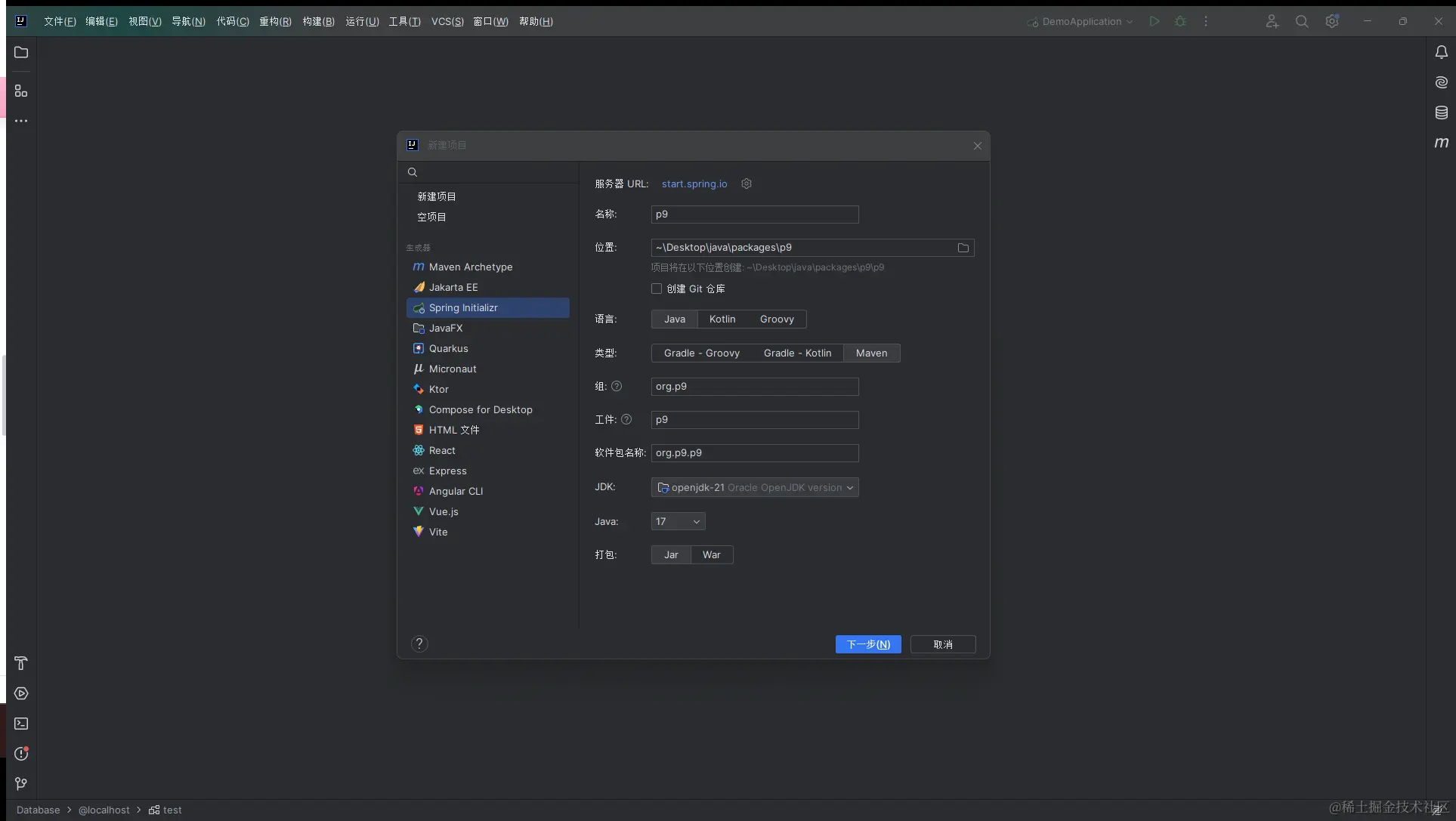Open help for the Artifact field
1456x821 pixels.
626,419
